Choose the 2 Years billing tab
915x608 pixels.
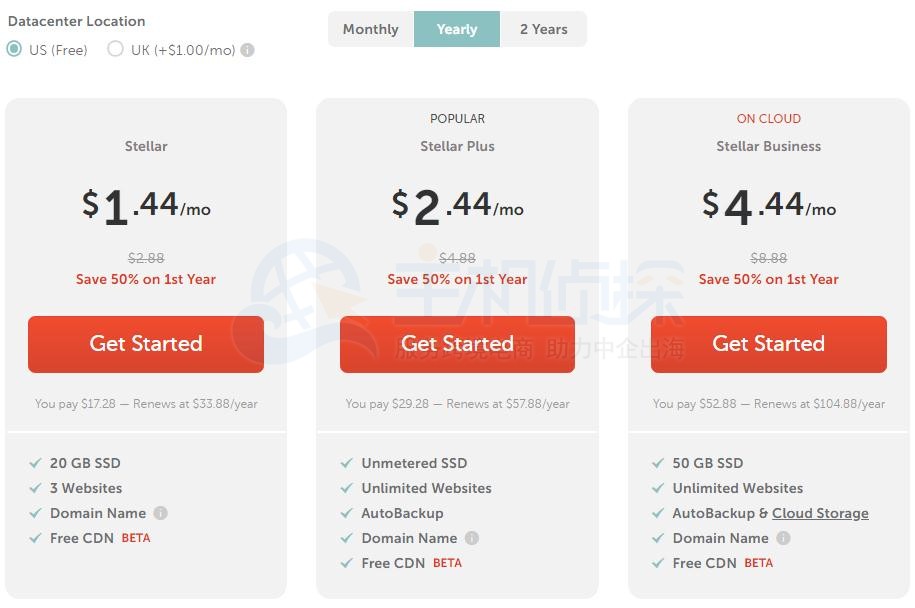click(x=543, y=29)
